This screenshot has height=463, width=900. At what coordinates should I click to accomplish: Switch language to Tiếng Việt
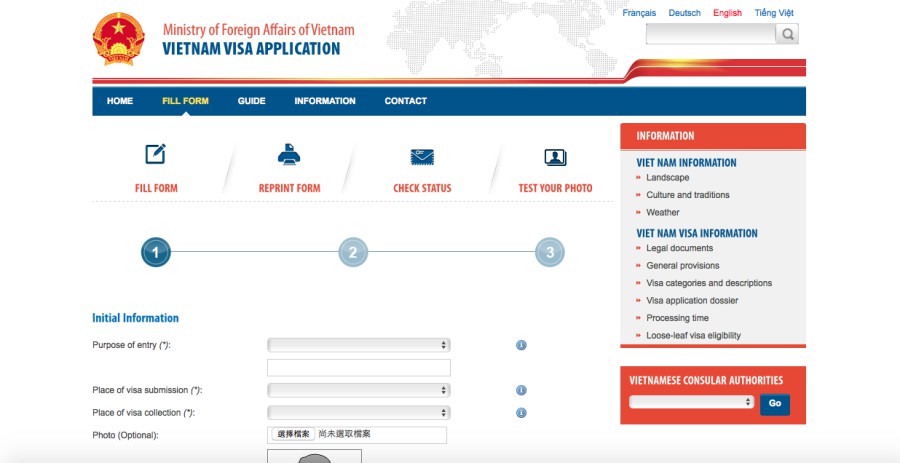(774, 13)
